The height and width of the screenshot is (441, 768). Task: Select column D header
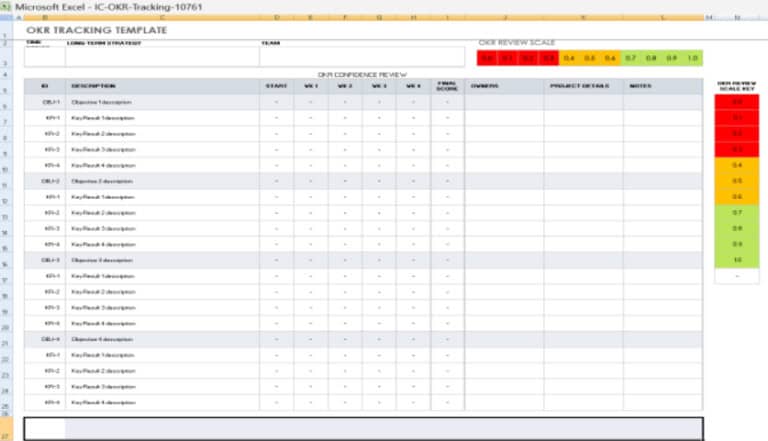pos(277,18)
